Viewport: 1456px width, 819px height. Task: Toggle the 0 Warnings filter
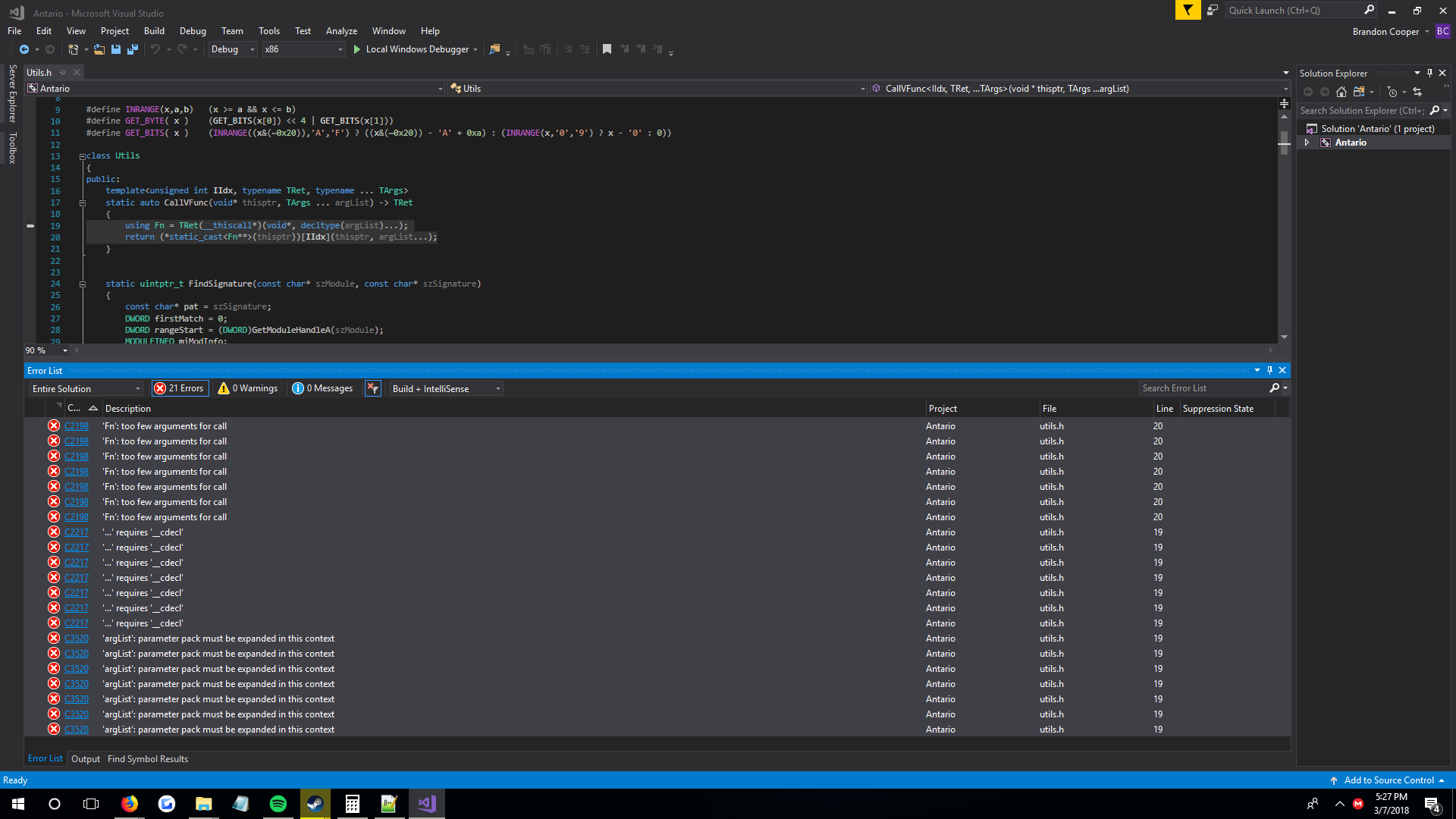click(x=248, y=388)
